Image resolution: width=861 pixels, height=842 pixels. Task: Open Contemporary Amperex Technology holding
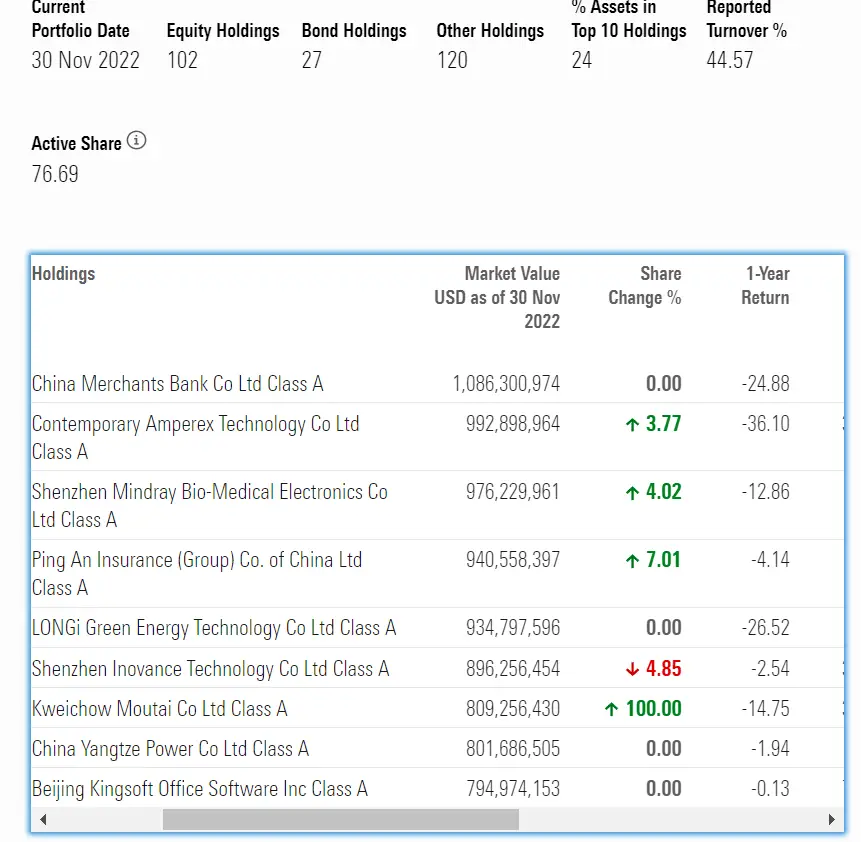pos(195,425)
